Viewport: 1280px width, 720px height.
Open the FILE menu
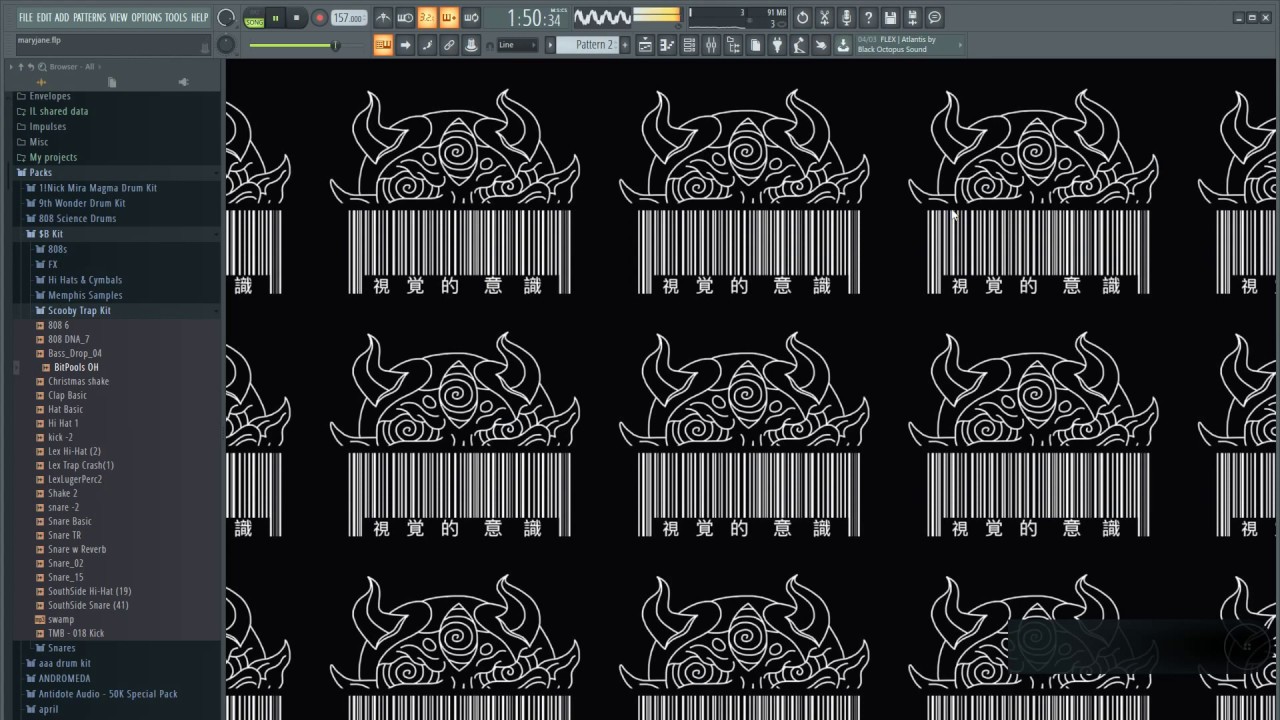click(x=26, y=18)
